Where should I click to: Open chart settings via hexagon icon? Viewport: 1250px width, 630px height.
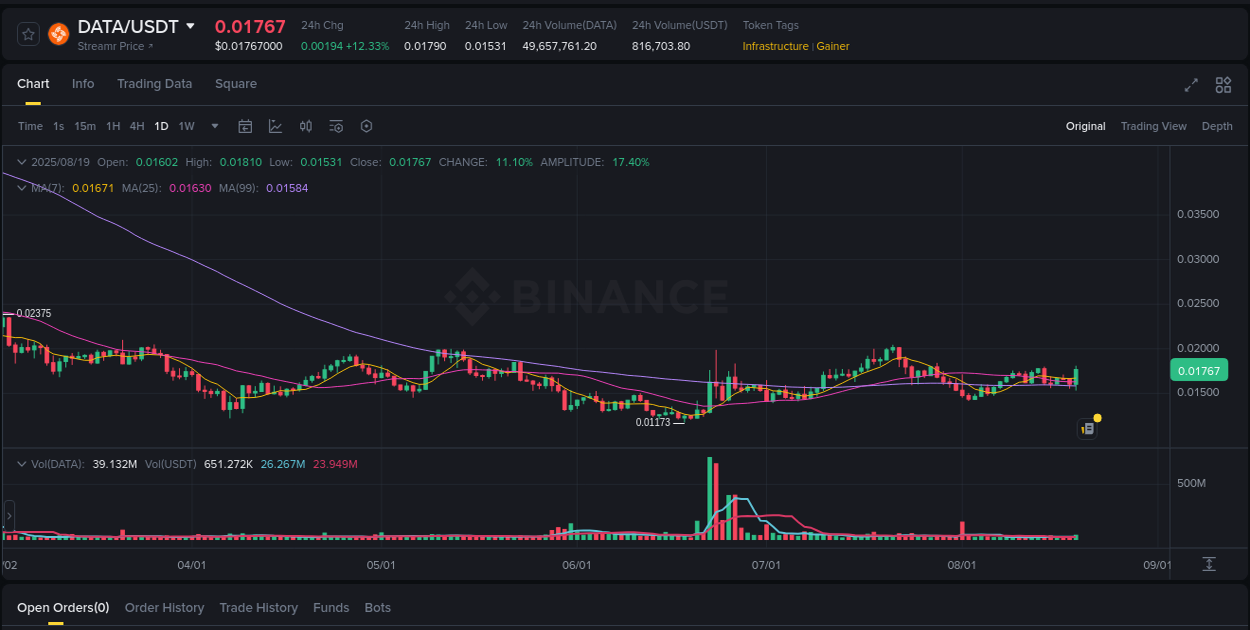pyautogui.click(x=366, y=126)
